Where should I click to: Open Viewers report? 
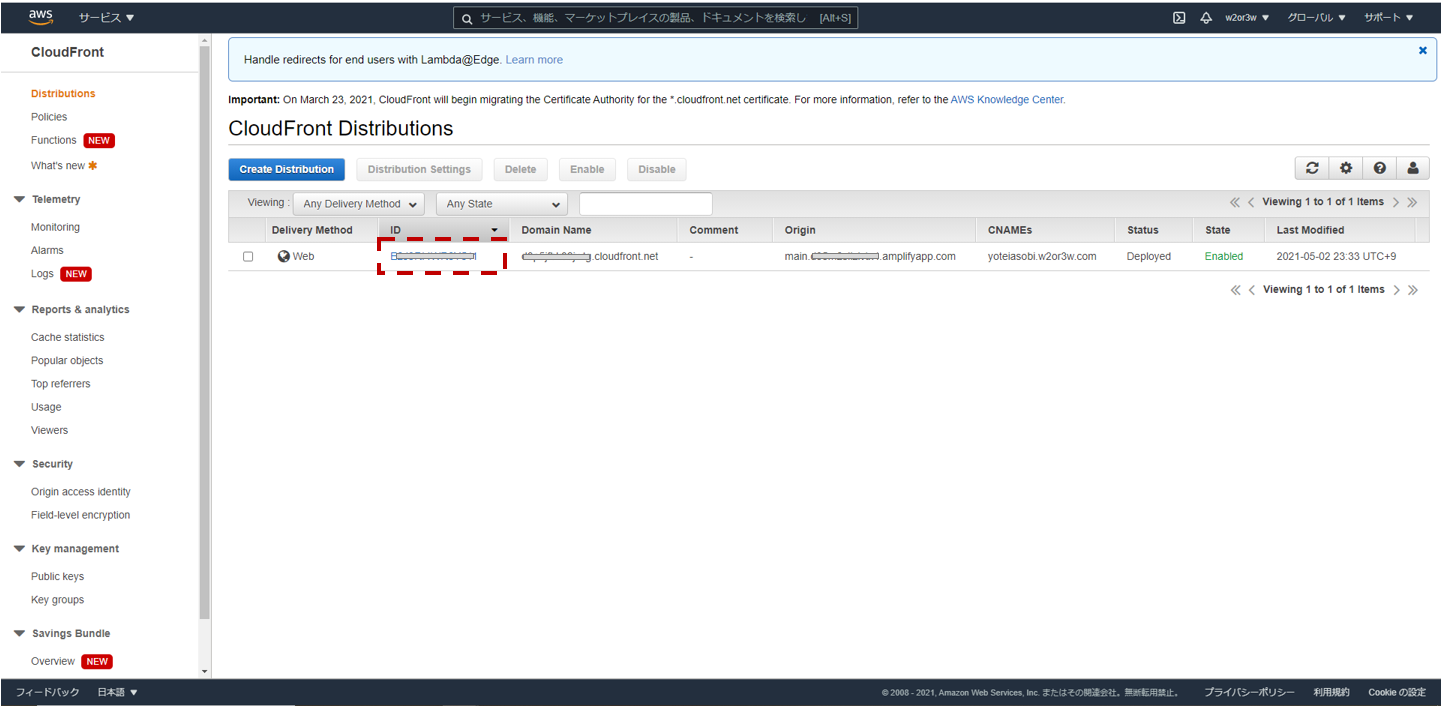(x=50, y=431)
